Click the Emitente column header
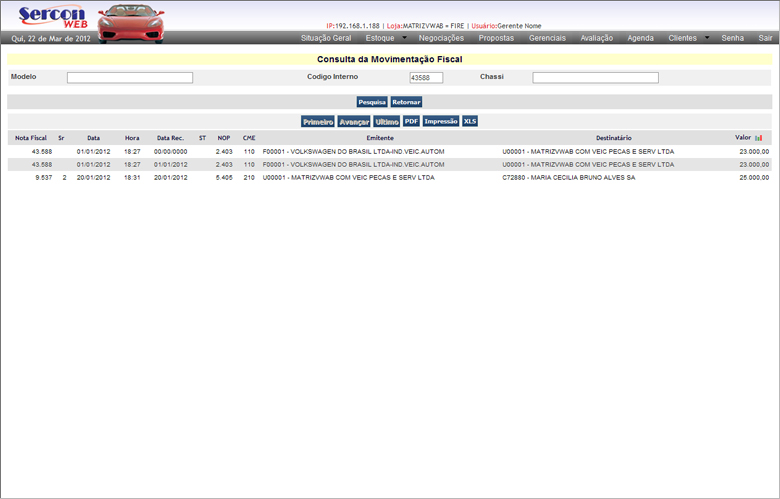Viewport: 780px width, 499px height. 380,138
